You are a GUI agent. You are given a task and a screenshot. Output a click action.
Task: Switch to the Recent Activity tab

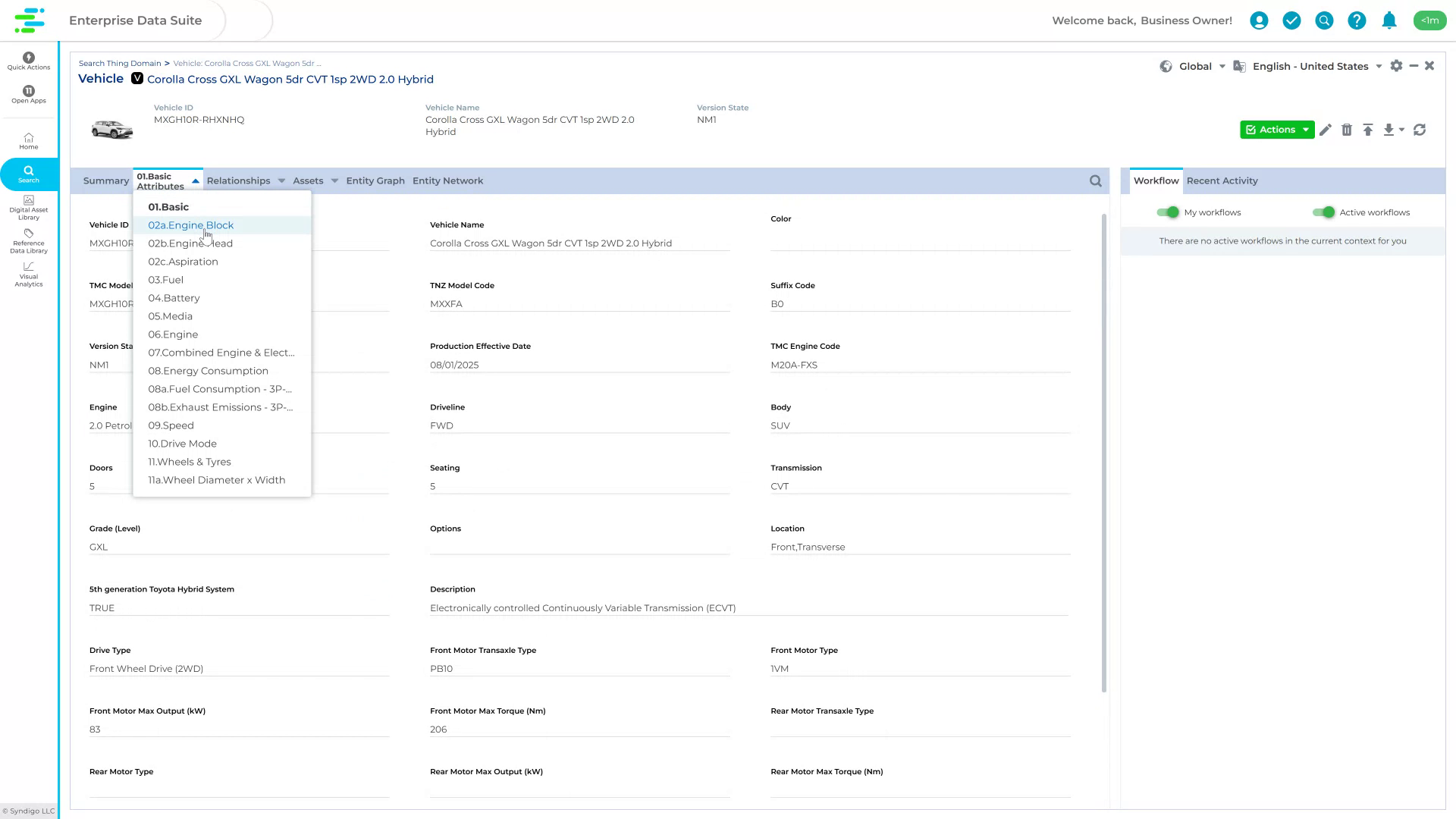click(x=1222, y=180)
